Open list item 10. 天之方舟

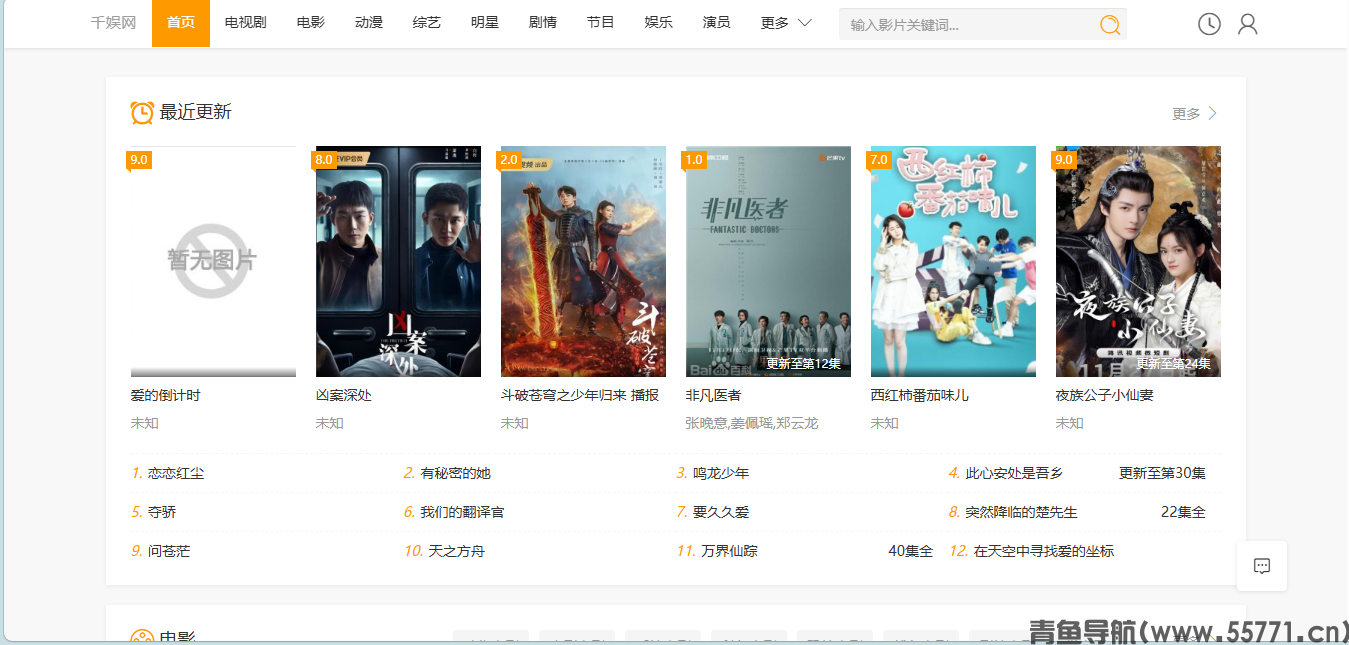(x=445, y=552)
